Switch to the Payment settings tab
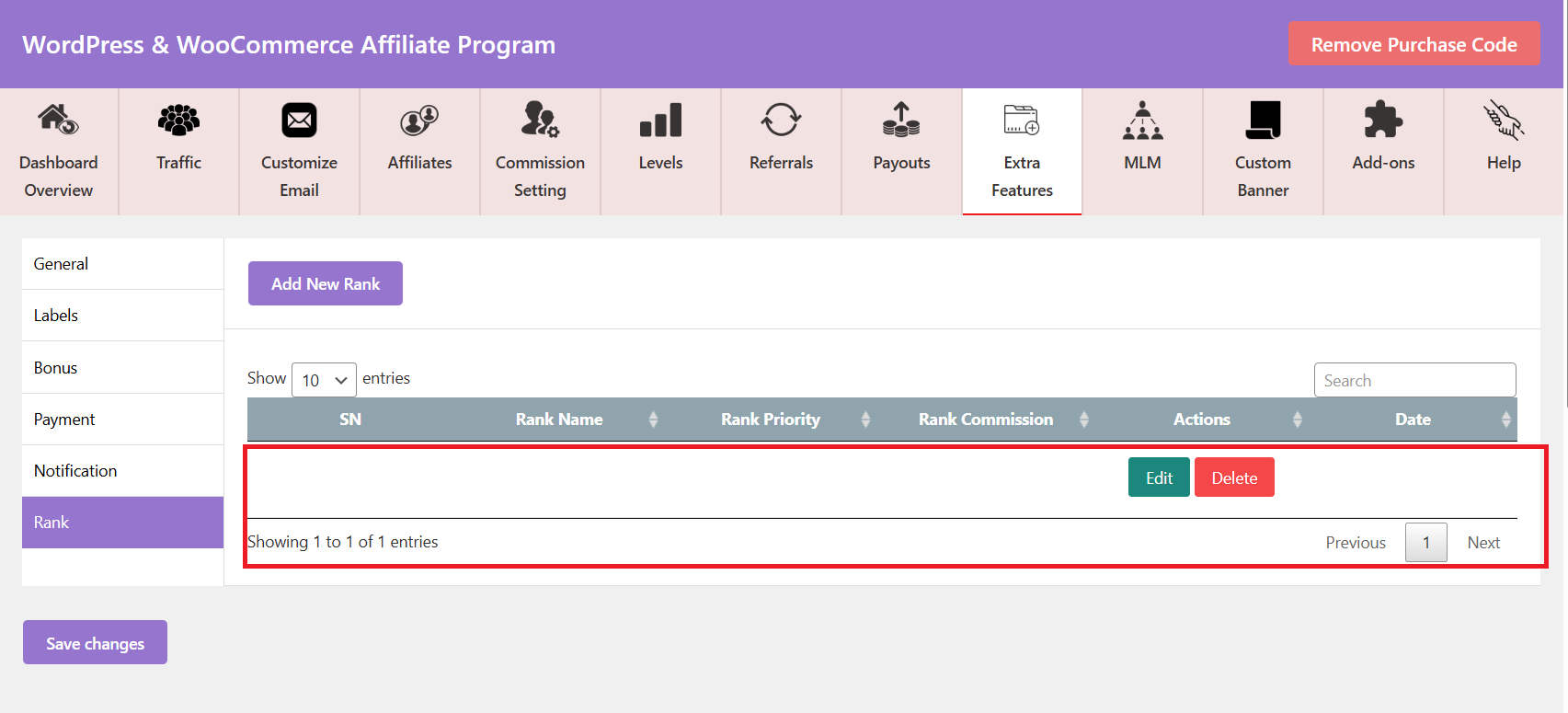 (122, 420)
